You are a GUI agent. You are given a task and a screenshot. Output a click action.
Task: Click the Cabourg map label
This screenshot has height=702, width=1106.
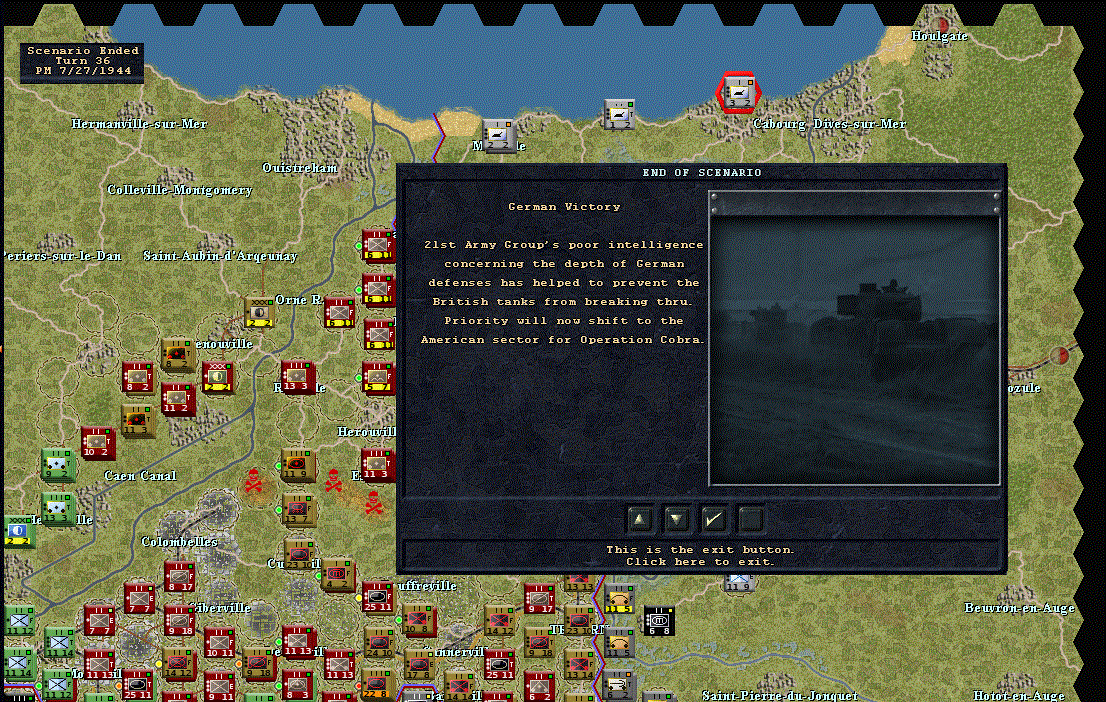point(779,124)
